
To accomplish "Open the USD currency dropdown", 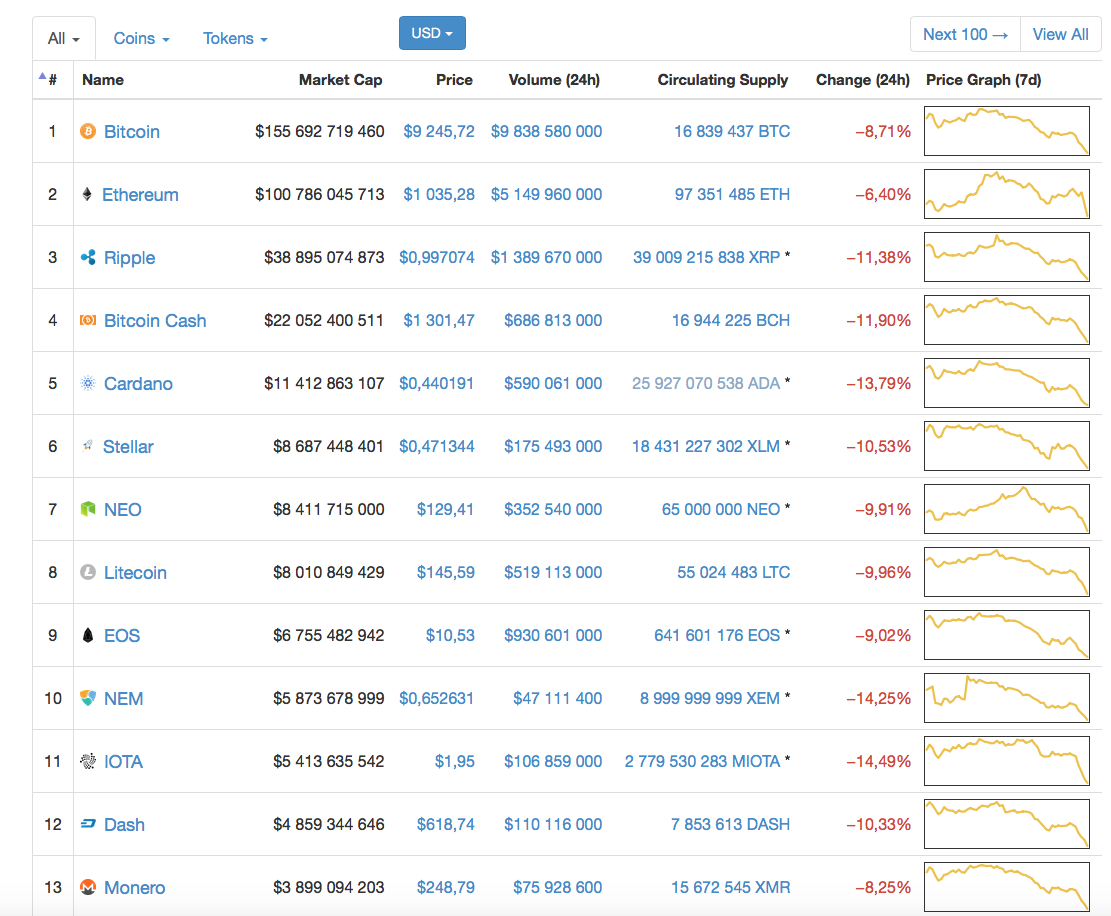I will pos(432,33).
